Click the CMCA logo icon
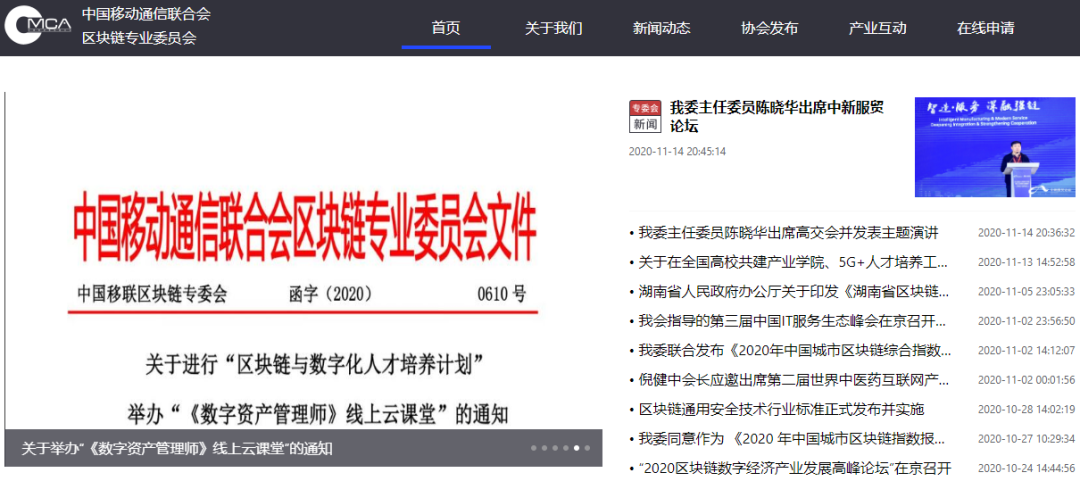The height and width of the screenshot is (481, 1080). pos(38,26)
